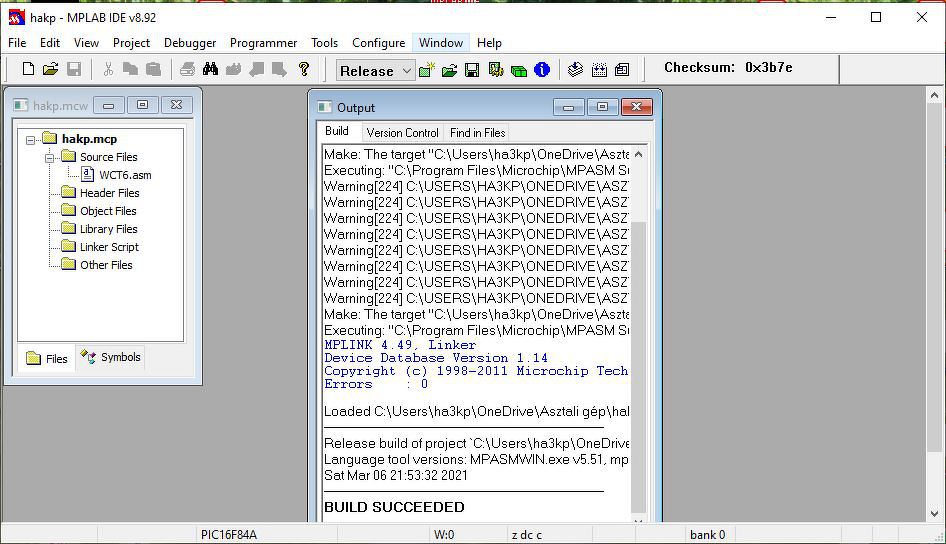The height and width of the screenshot is (544, 946).
Task: Click the Save Workspace icon
Action: point(472,70)
